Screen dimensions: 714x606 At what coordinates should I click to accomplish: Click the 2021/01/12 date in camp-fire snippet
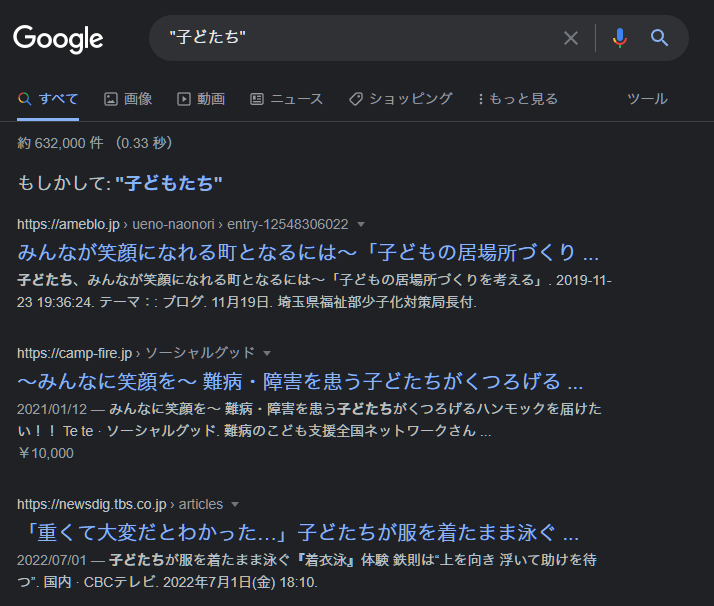click(x=52, y=409)
